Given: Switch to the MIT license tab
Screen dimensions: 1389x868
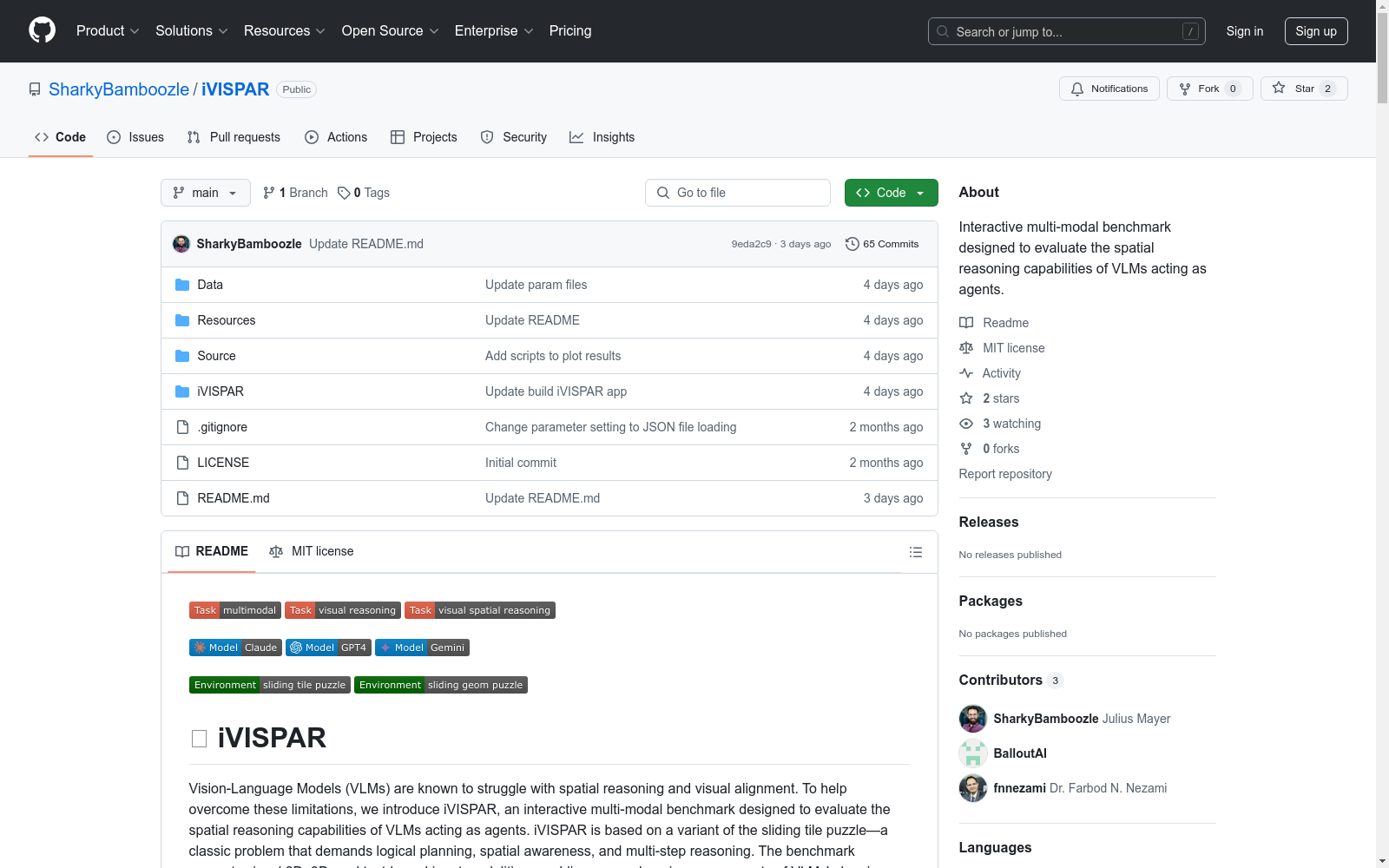Looking at the screenshot, I should point(312,551).
